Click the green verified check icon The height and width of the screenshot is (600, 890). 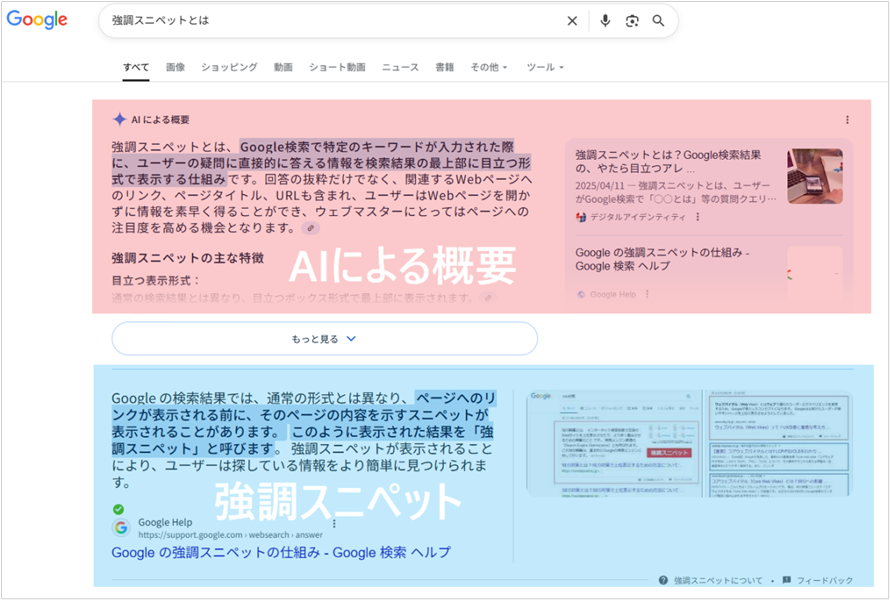coord(118,509)
